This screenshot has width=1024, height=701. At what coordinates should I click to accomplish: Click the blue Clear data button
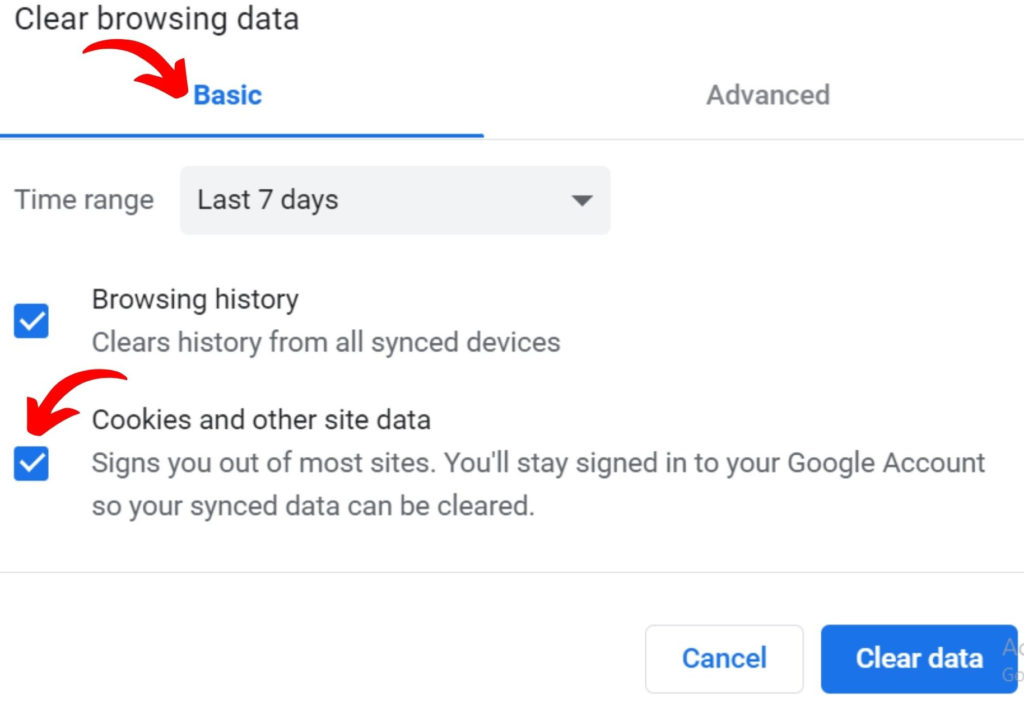(x=918, y=658)
